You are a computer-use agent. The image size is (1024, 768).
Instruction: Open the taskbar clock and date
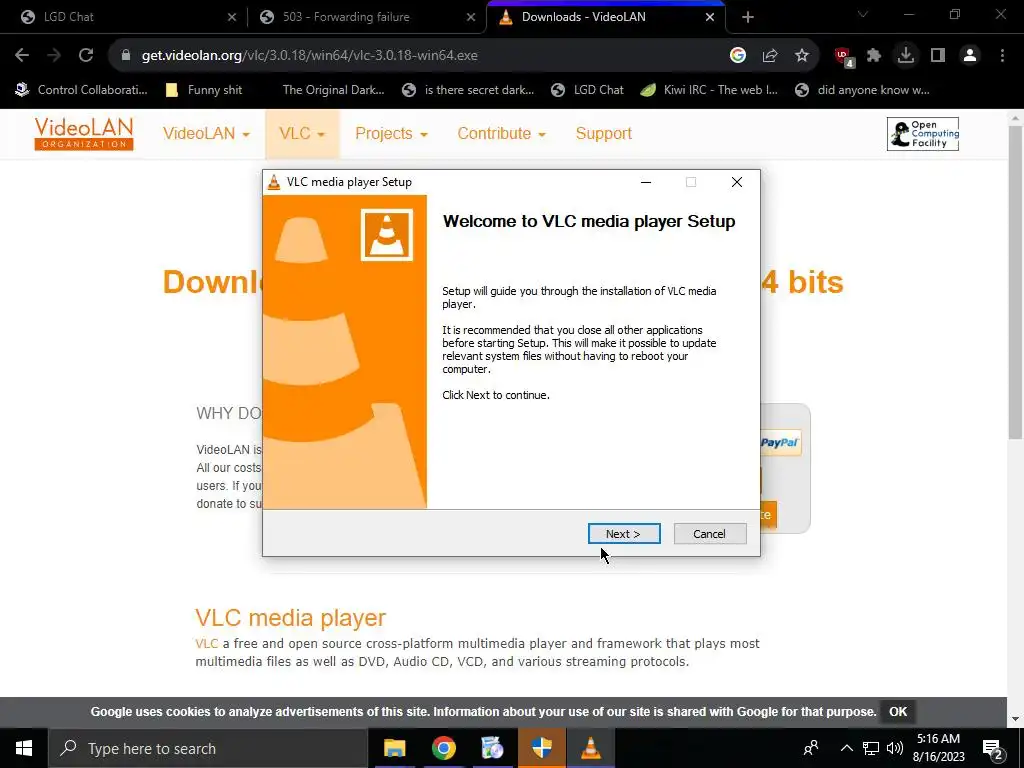click(x=938, y=748)
